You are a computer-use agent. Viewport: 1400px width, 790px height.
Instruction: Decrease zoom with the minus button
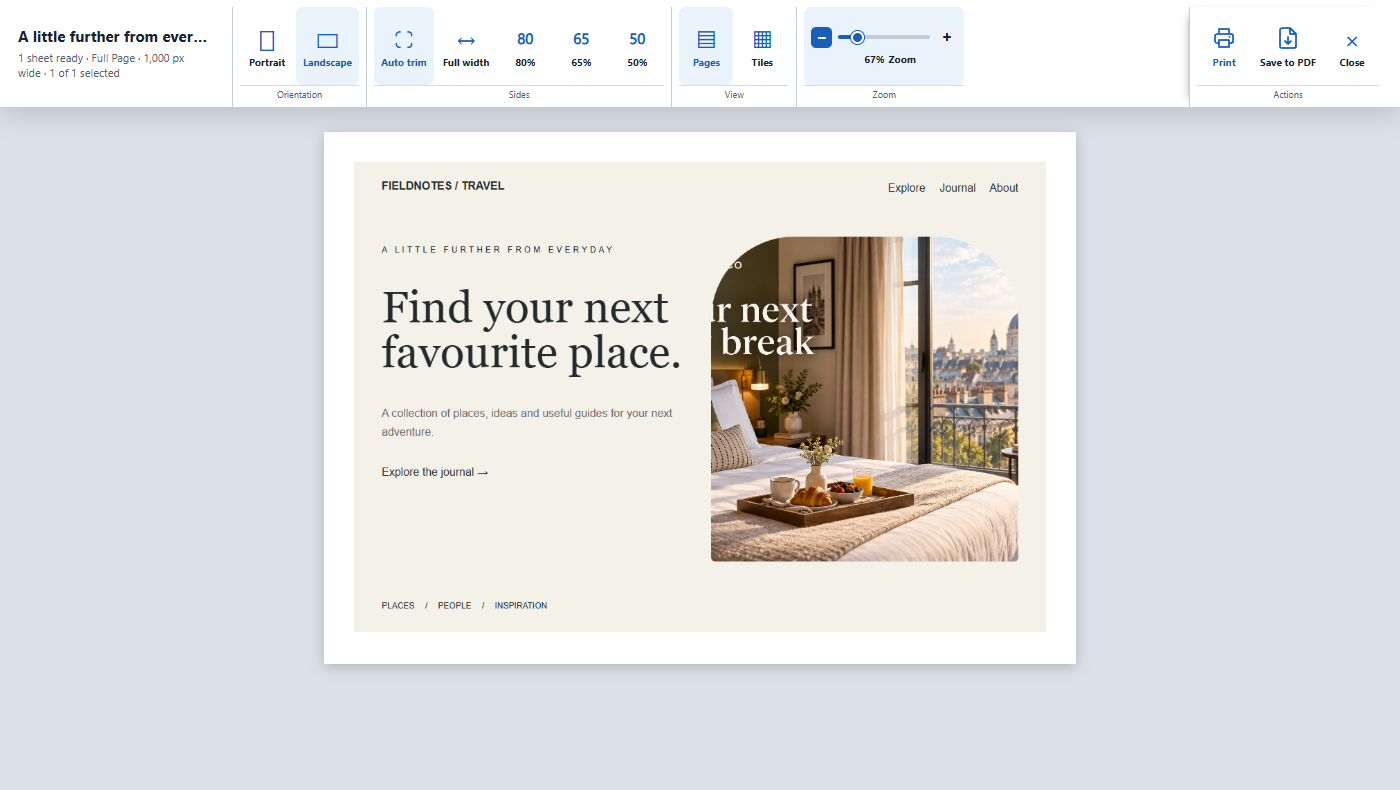pyautogui.click(x=821, y=38)
